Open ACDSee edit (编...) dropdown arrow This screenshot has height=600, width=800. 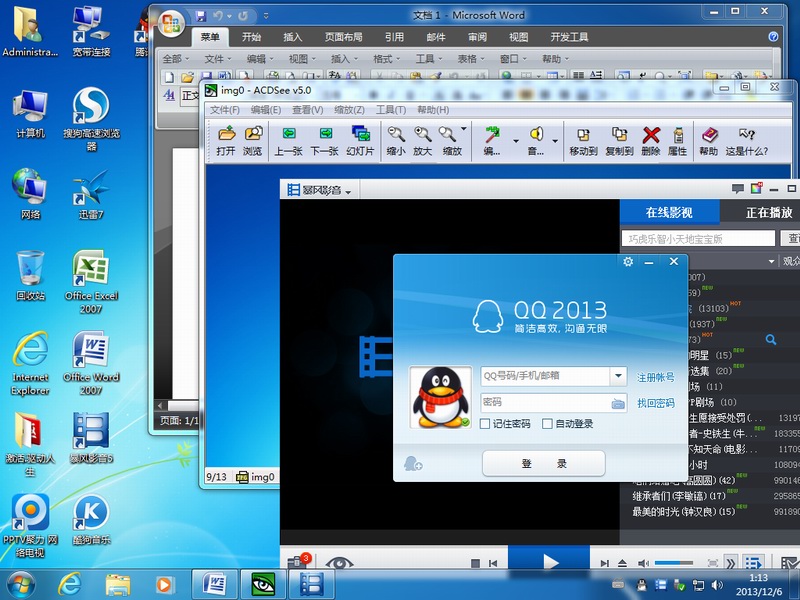coord(516,141)
